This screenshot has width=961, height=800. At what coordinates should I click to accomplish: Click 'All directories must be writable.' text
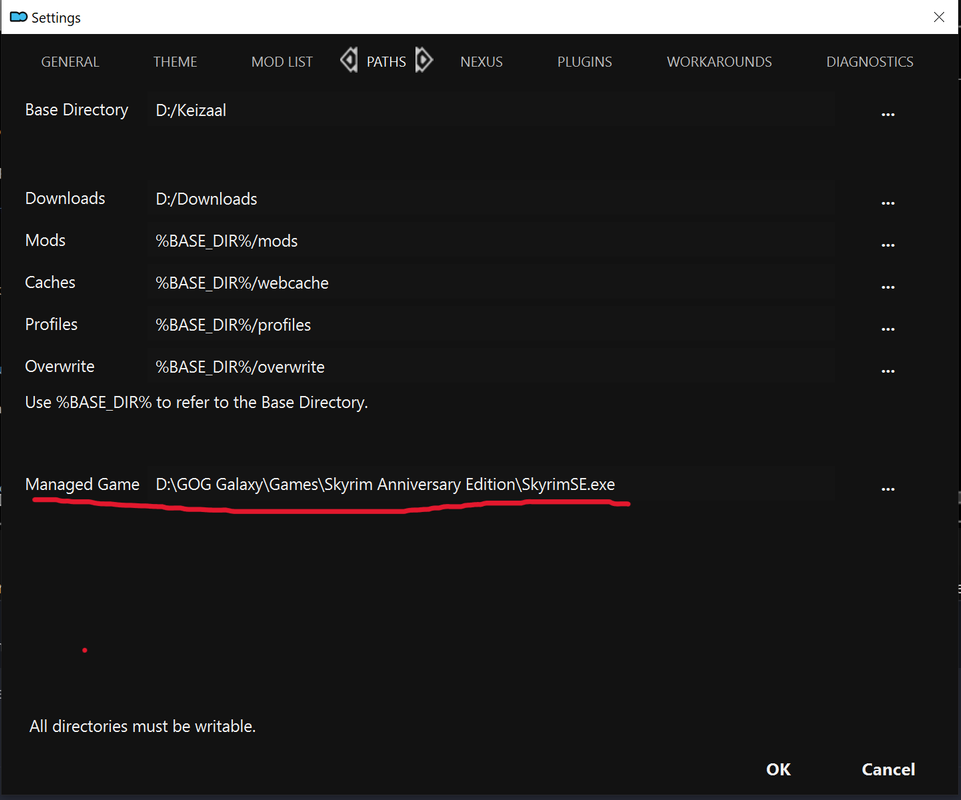(142, 726)
